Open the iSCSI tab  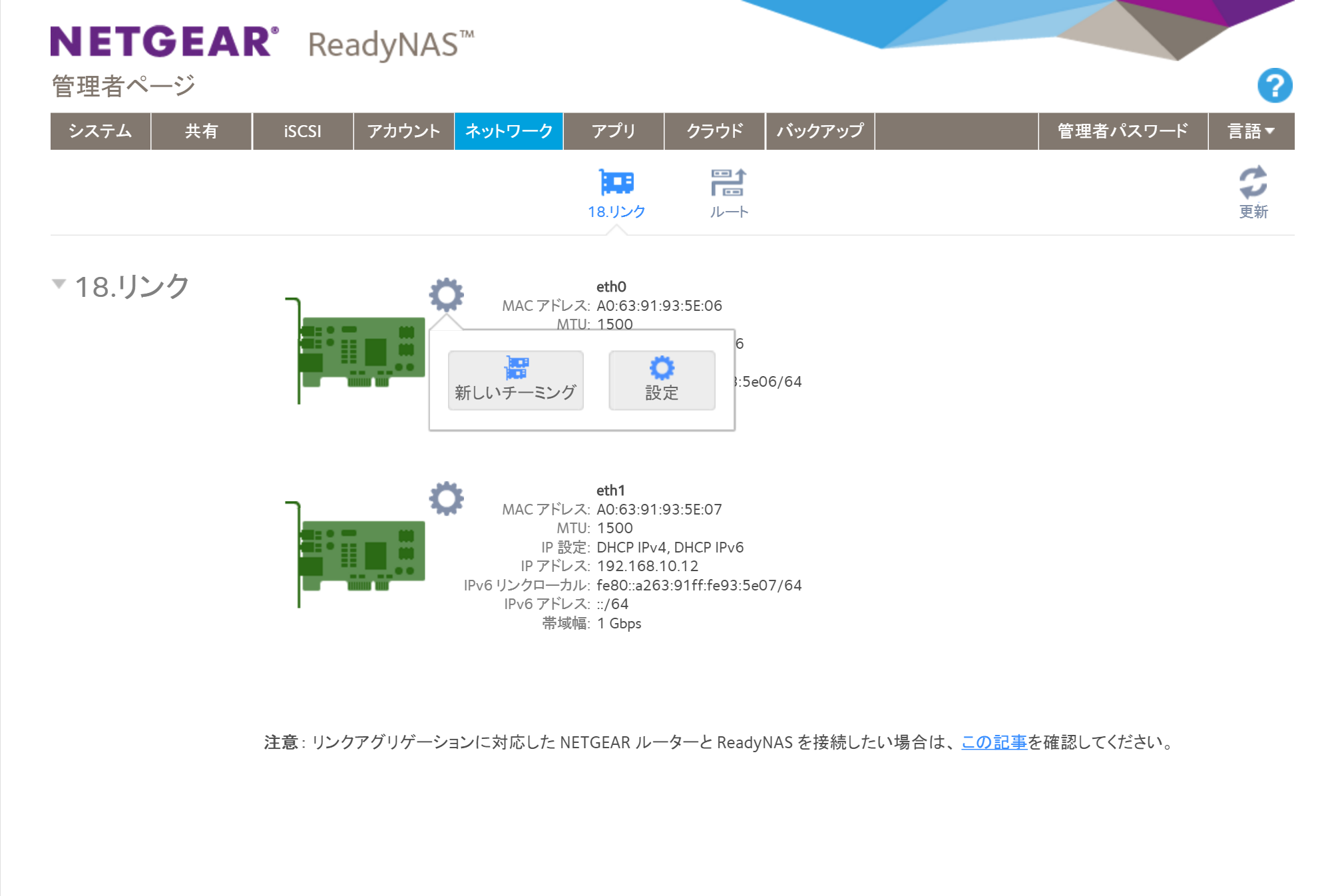point(303,131)
